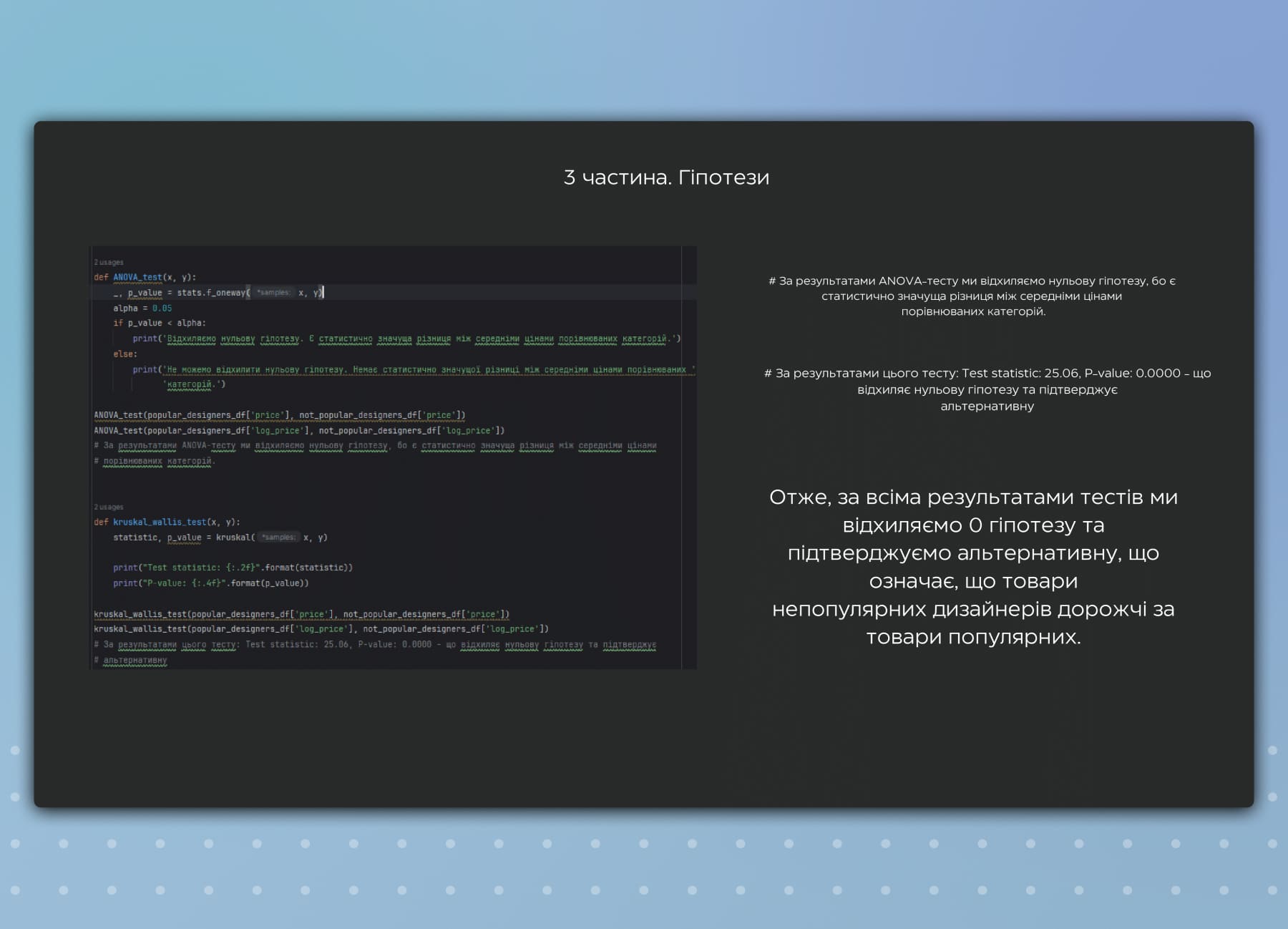Click the slide title "3 частина. Гіпотези"
The image size is (1288, 929).
coord(666,177)
